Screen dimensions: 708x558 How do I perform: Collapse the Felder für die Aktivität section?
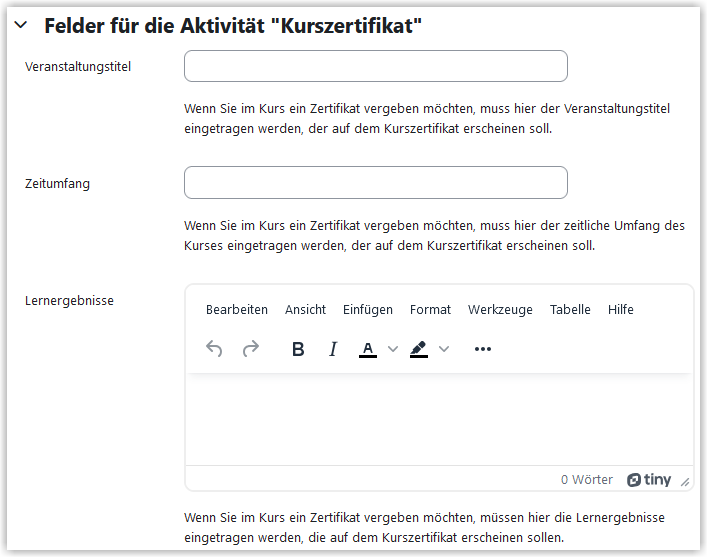click(x=21, y=25)
